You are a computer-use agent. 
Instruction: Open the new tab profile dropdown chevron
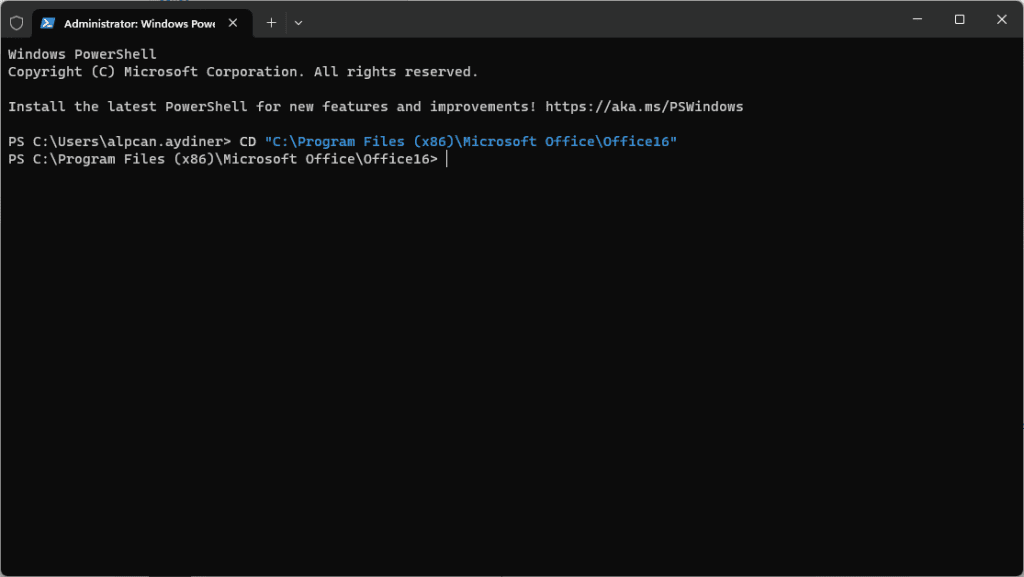(297, 22)
